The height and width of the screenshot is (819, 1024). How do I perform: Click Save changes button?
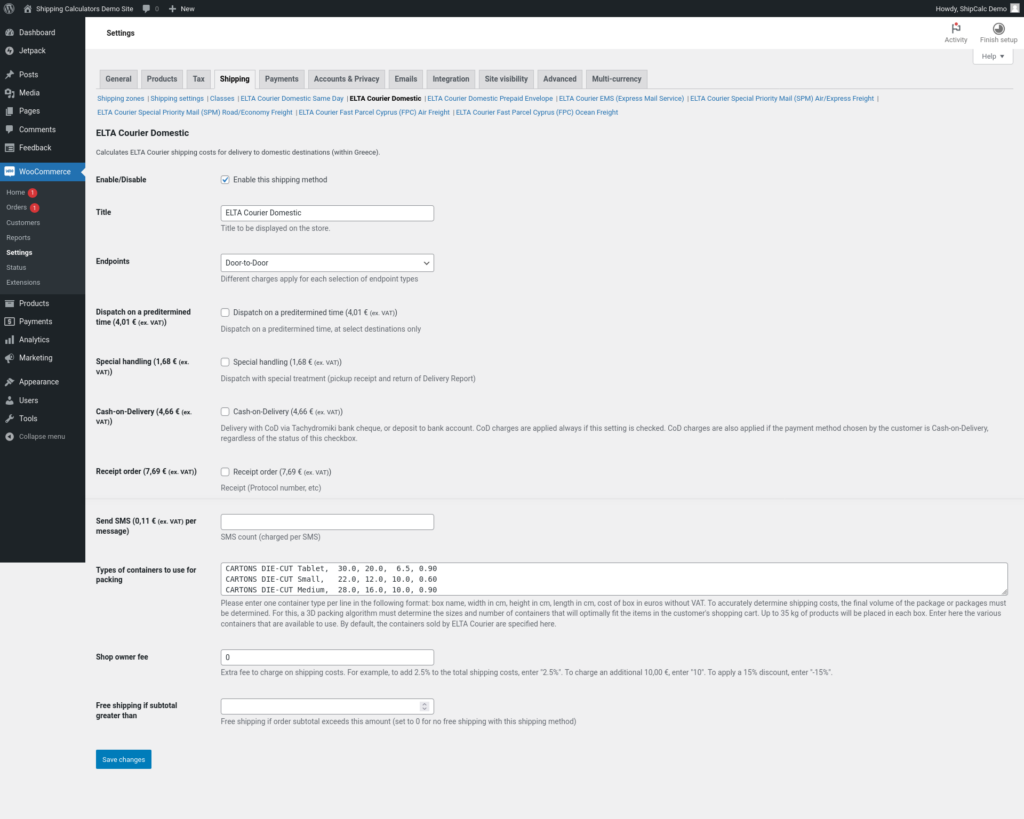click(x=123, y=759)
